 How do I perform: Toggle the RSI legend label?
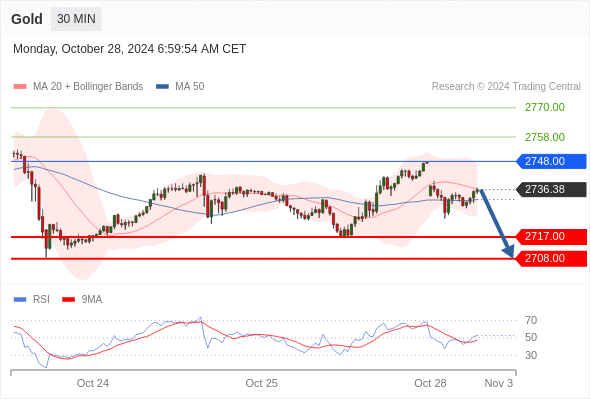tap(41, 300)
